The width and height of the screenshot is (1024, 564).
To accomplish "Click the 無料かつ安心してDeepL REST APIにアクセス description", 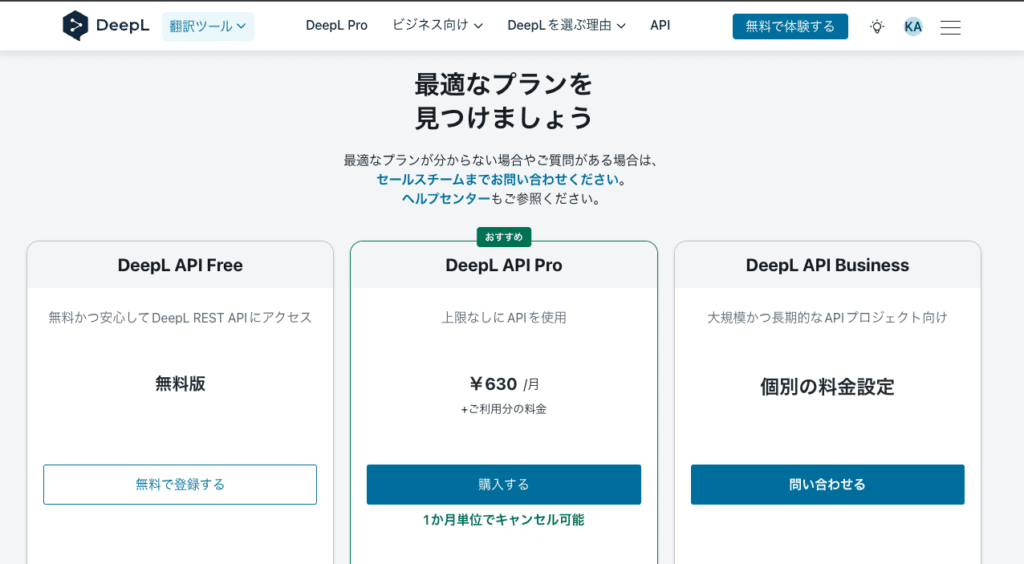I will [180, 318].
